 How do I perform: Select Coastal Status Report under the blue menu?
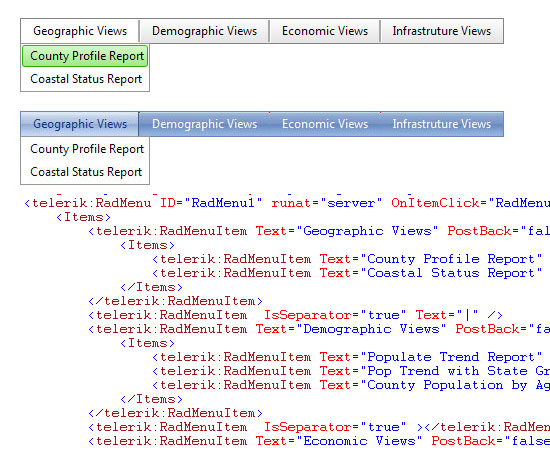coord(86,172)
